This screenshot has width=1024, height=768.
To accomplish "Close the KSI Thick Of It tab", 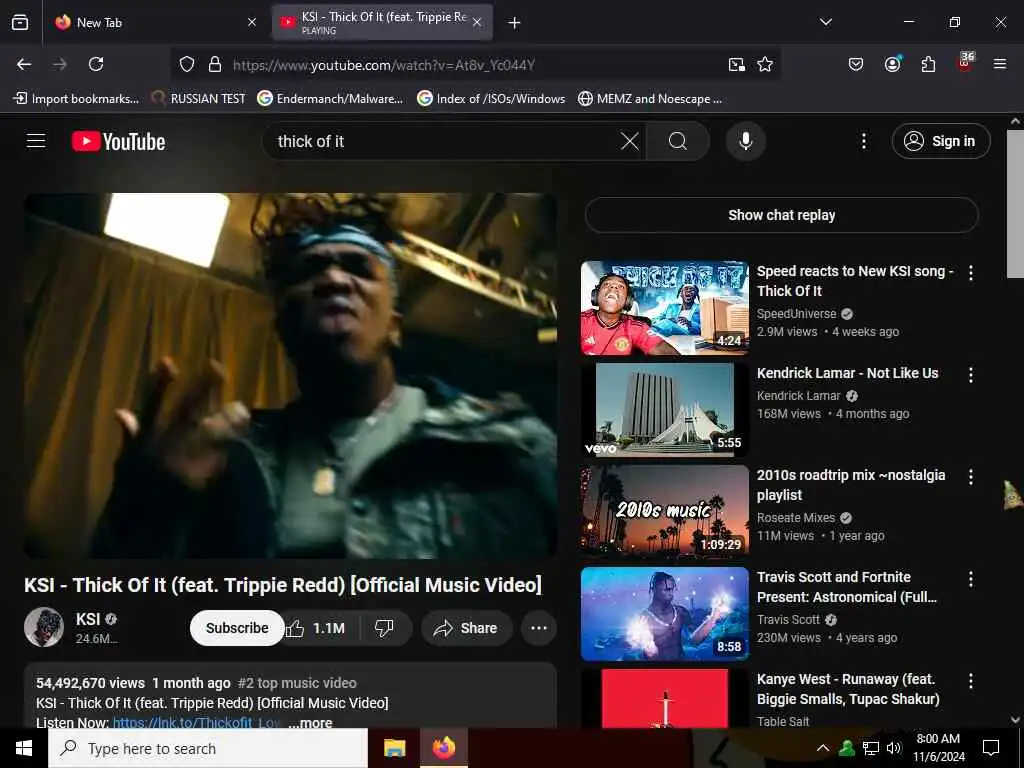I will pos(477,22).
